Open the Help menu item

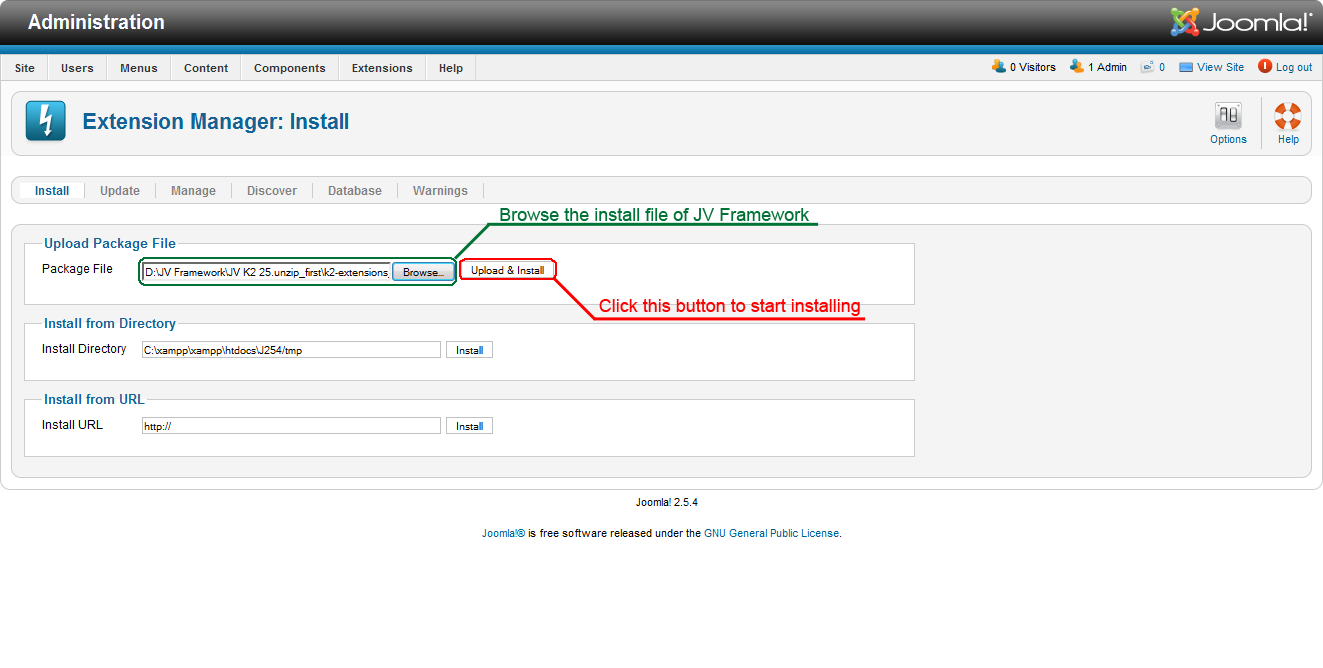tap(451, 68)
